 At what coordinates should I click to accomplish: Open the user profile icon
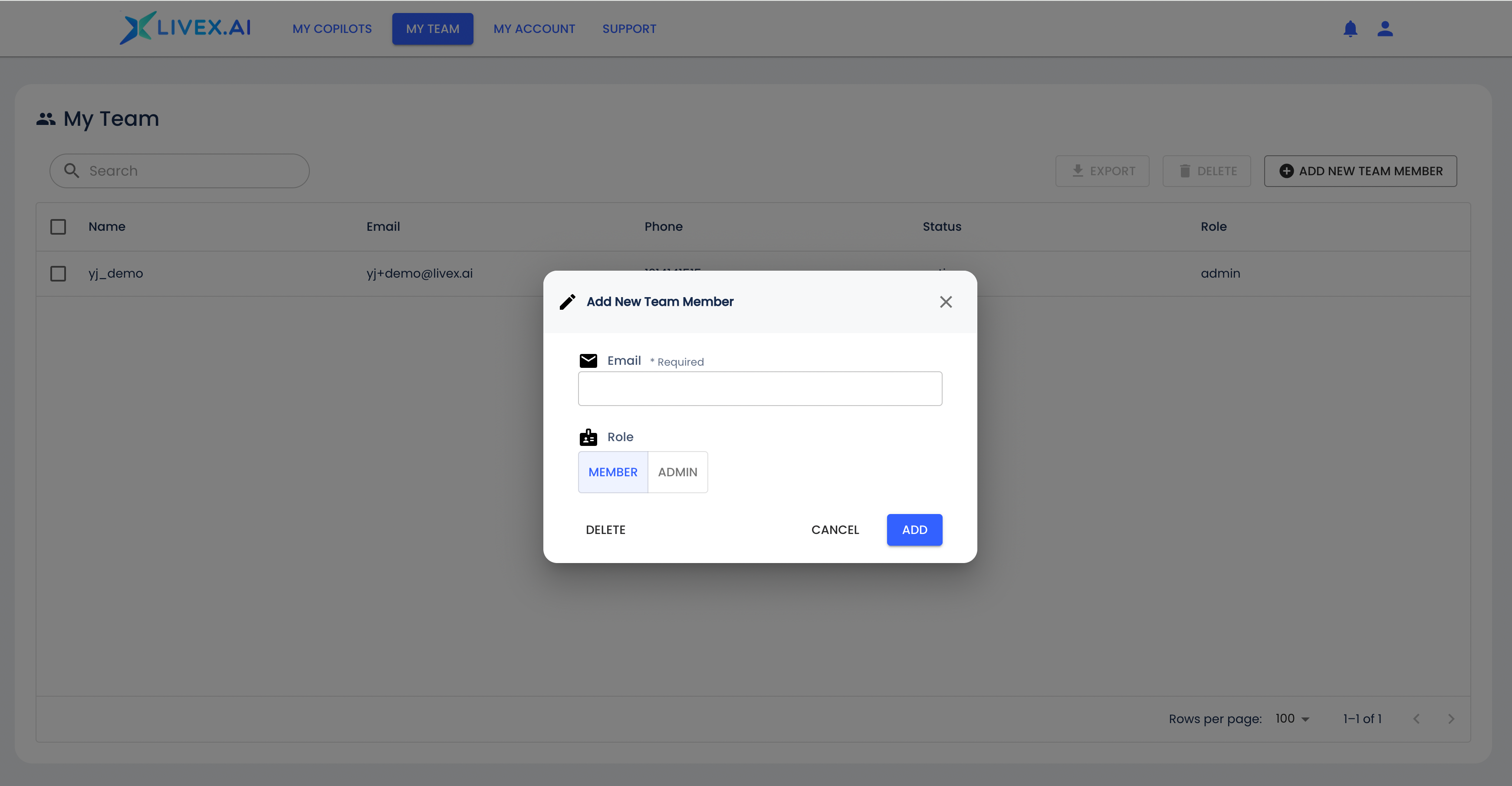1385,29
